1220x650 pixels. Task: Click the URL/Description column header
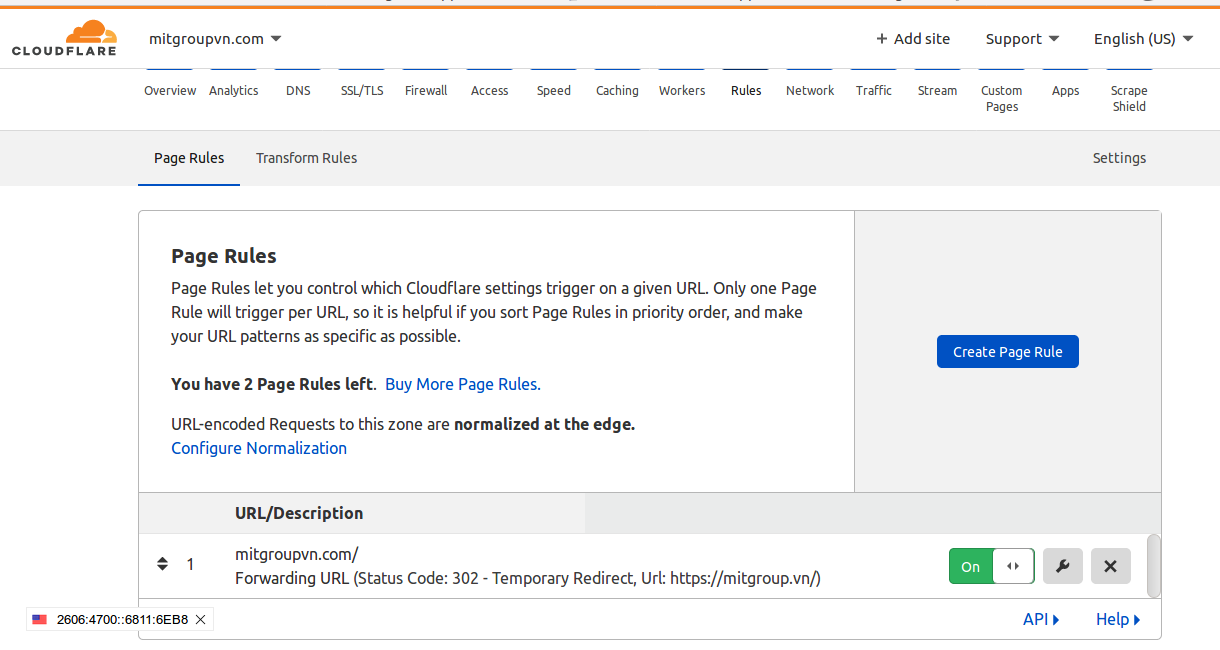[x=299, y=513]
